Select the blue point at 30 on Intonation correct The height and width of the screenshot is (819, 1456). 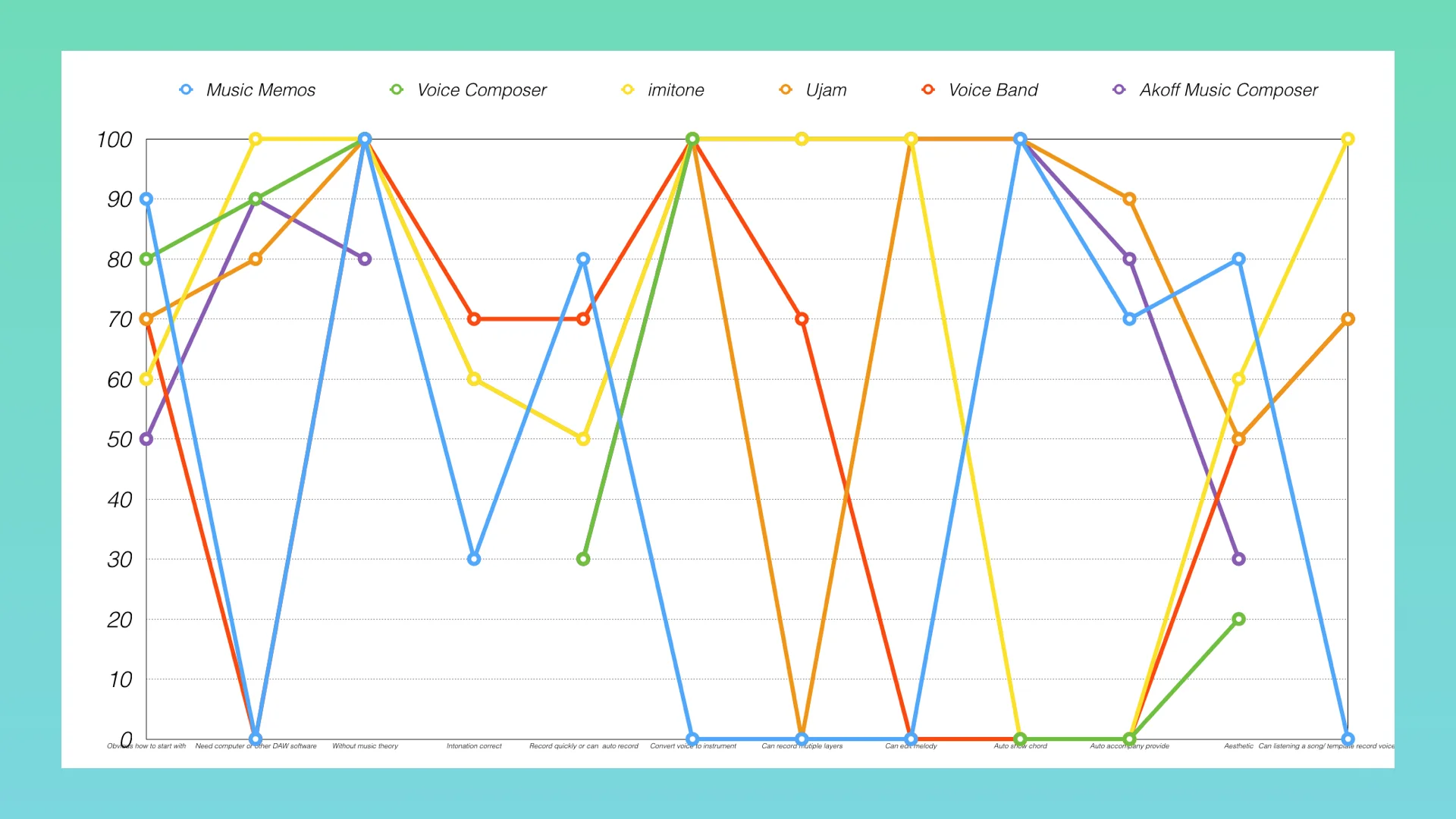click(x=474, y=559)
